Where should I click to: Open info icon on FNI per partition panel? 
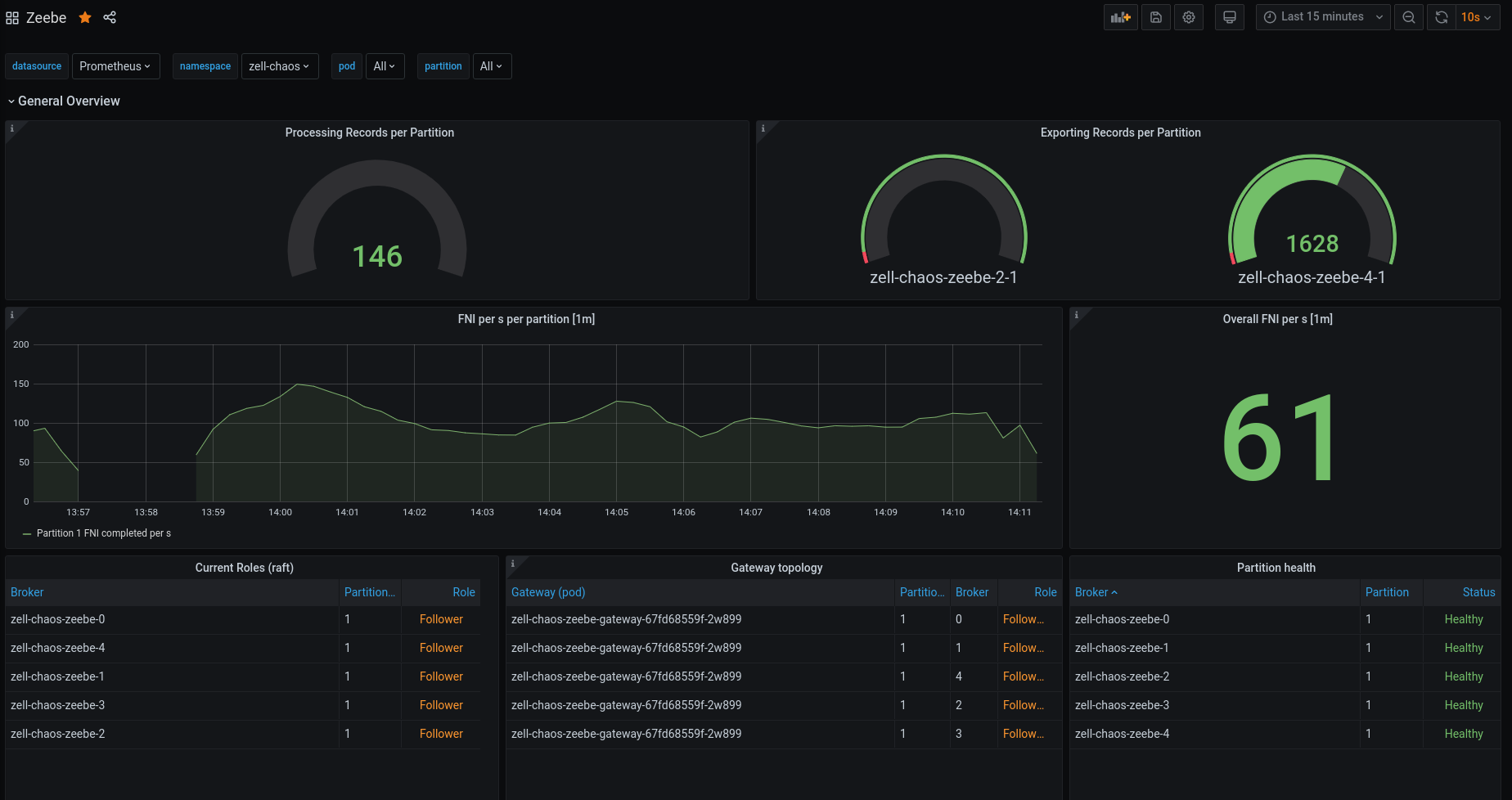[x=11, y=315]
